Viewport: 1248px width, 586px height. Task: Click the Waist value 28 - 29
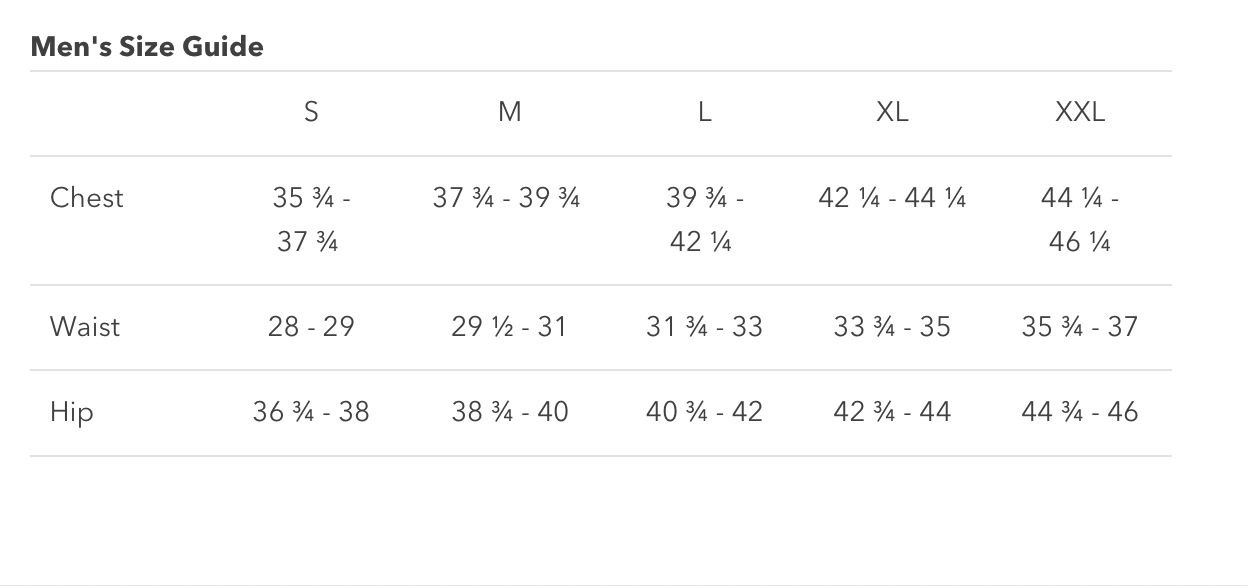point(311,327)
